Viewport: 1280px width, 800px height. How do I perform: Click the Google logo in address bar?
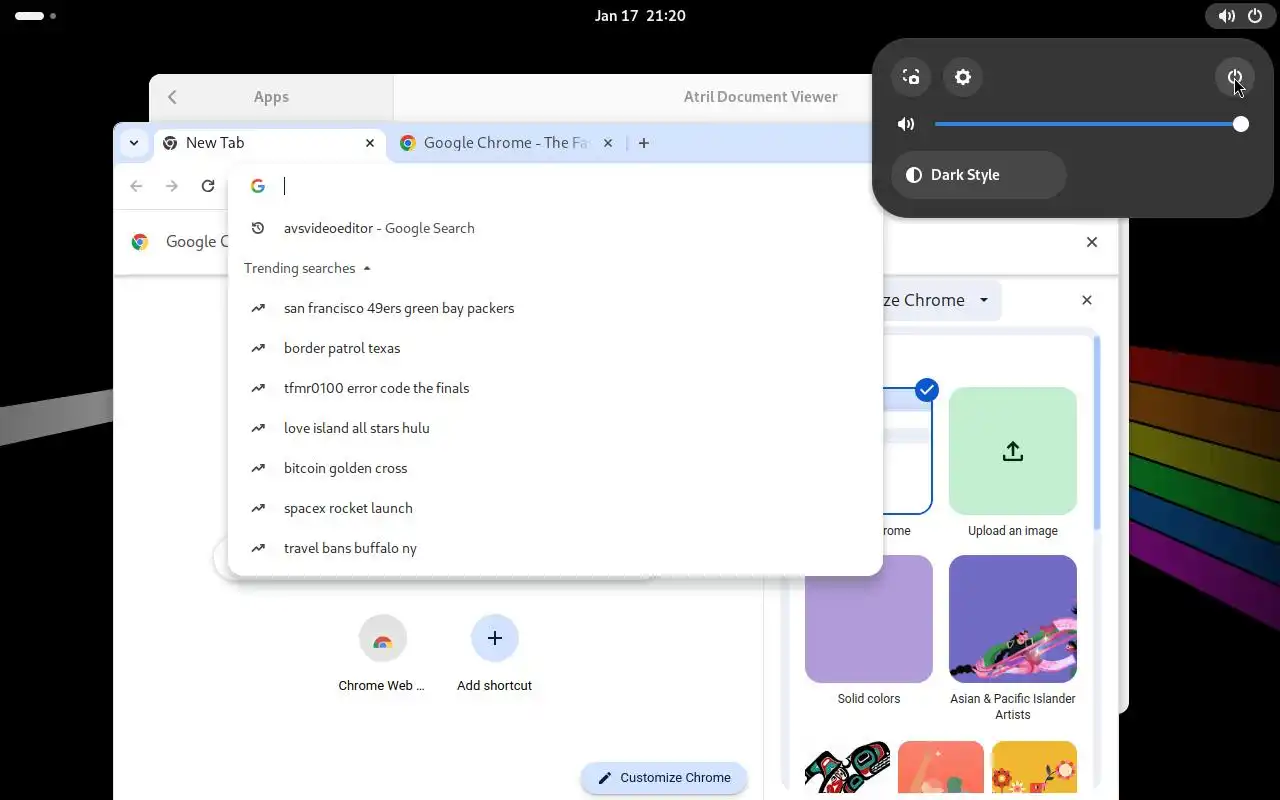pyautogui.click(x=258, y=186)
